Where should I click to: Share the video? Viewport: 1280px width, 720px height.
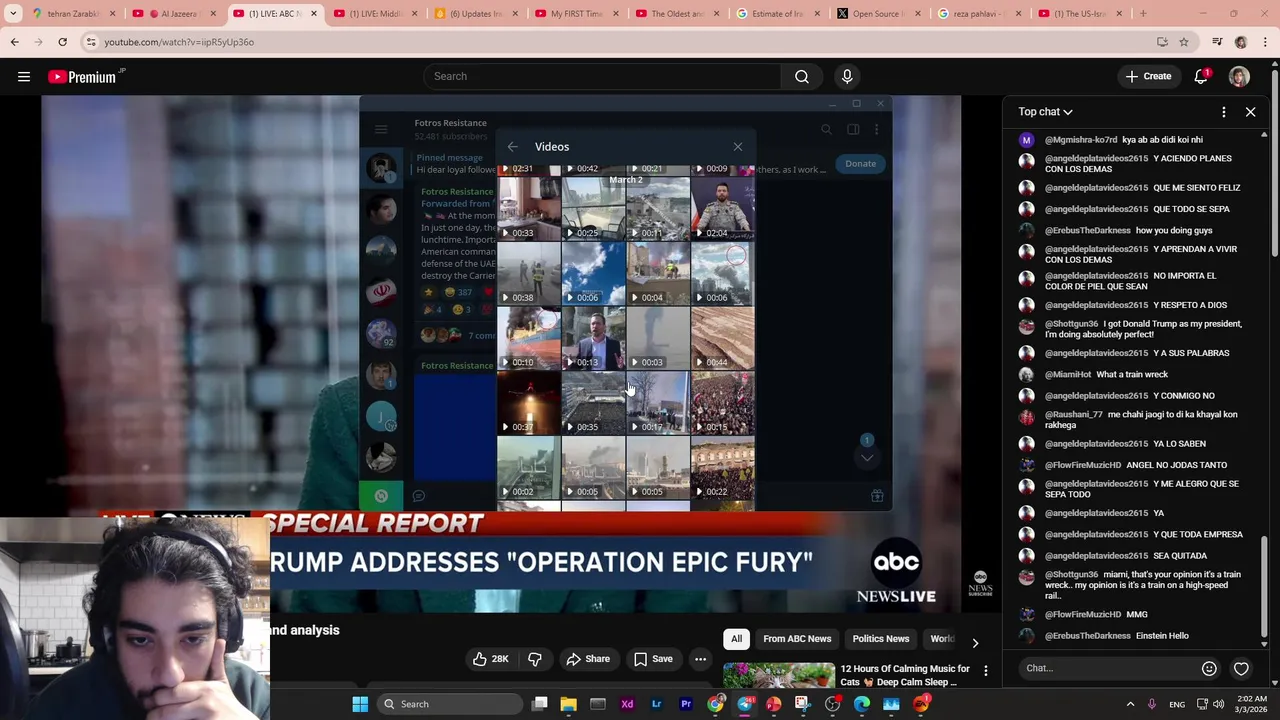[x=588, y=659]
